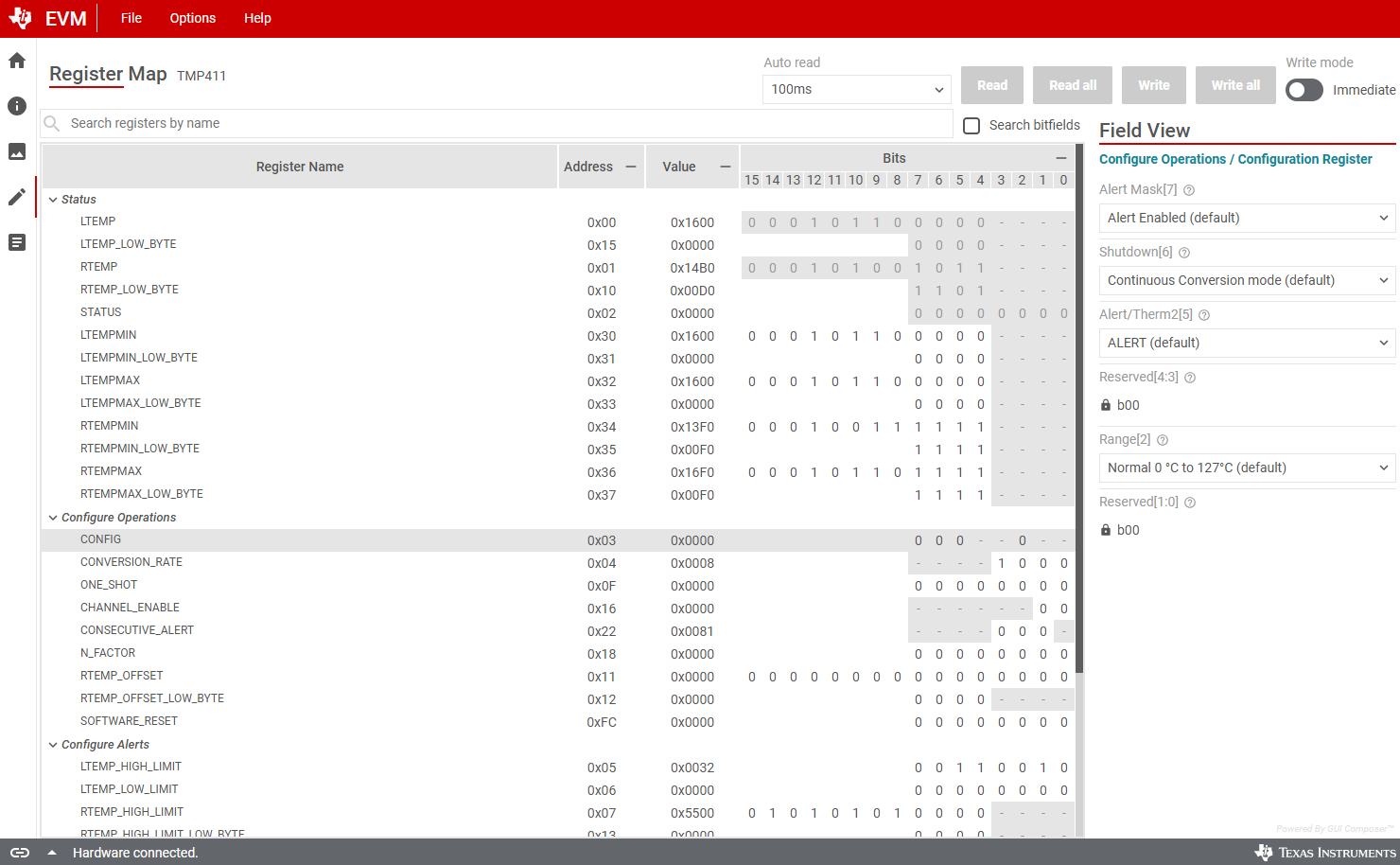Open the Auto read 100ms dropdown
The height and width of the screenshot is (865, 1400).
point(856,89)
